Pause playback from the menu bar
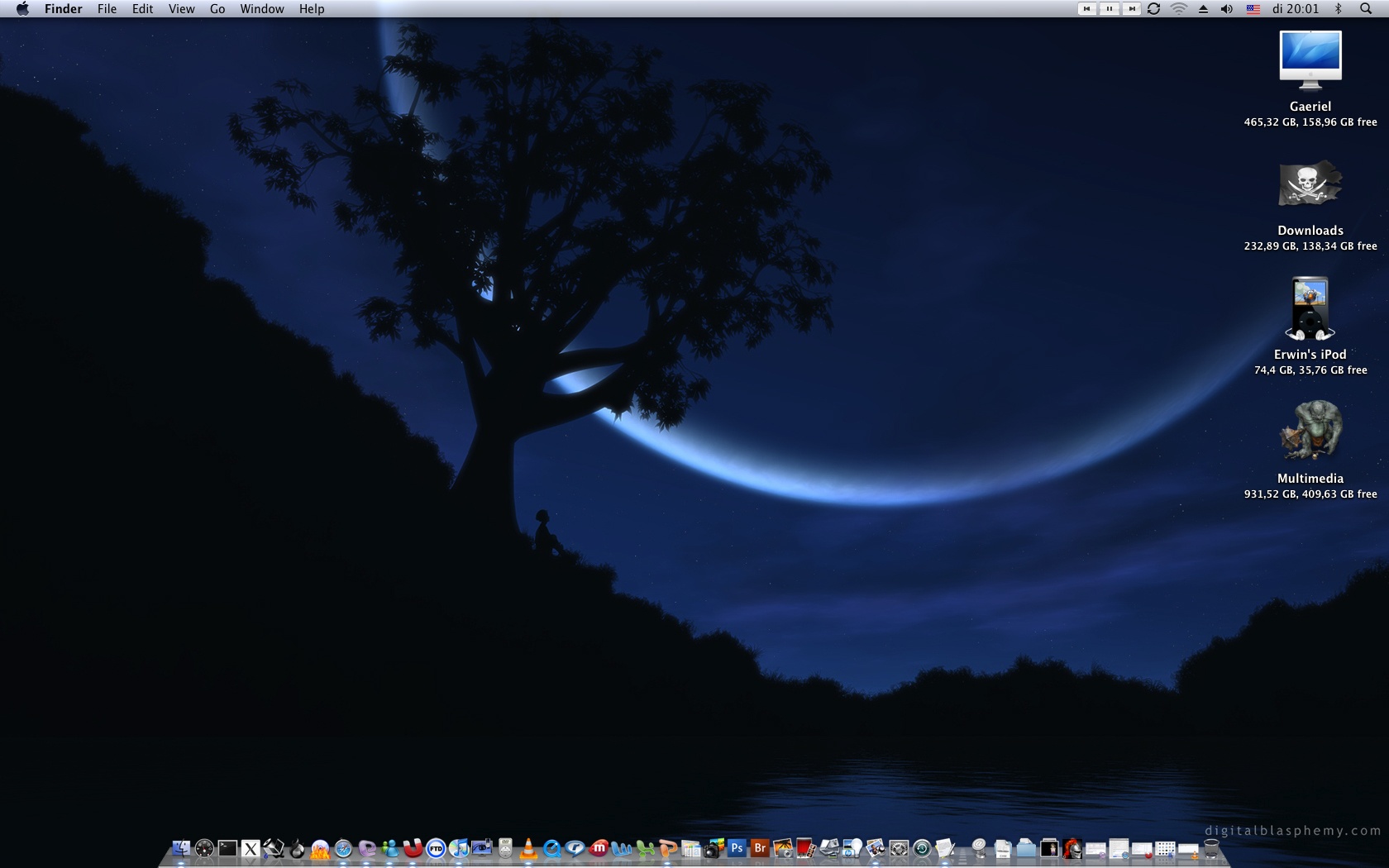 pyautogui.click(x=1109, y=9)
